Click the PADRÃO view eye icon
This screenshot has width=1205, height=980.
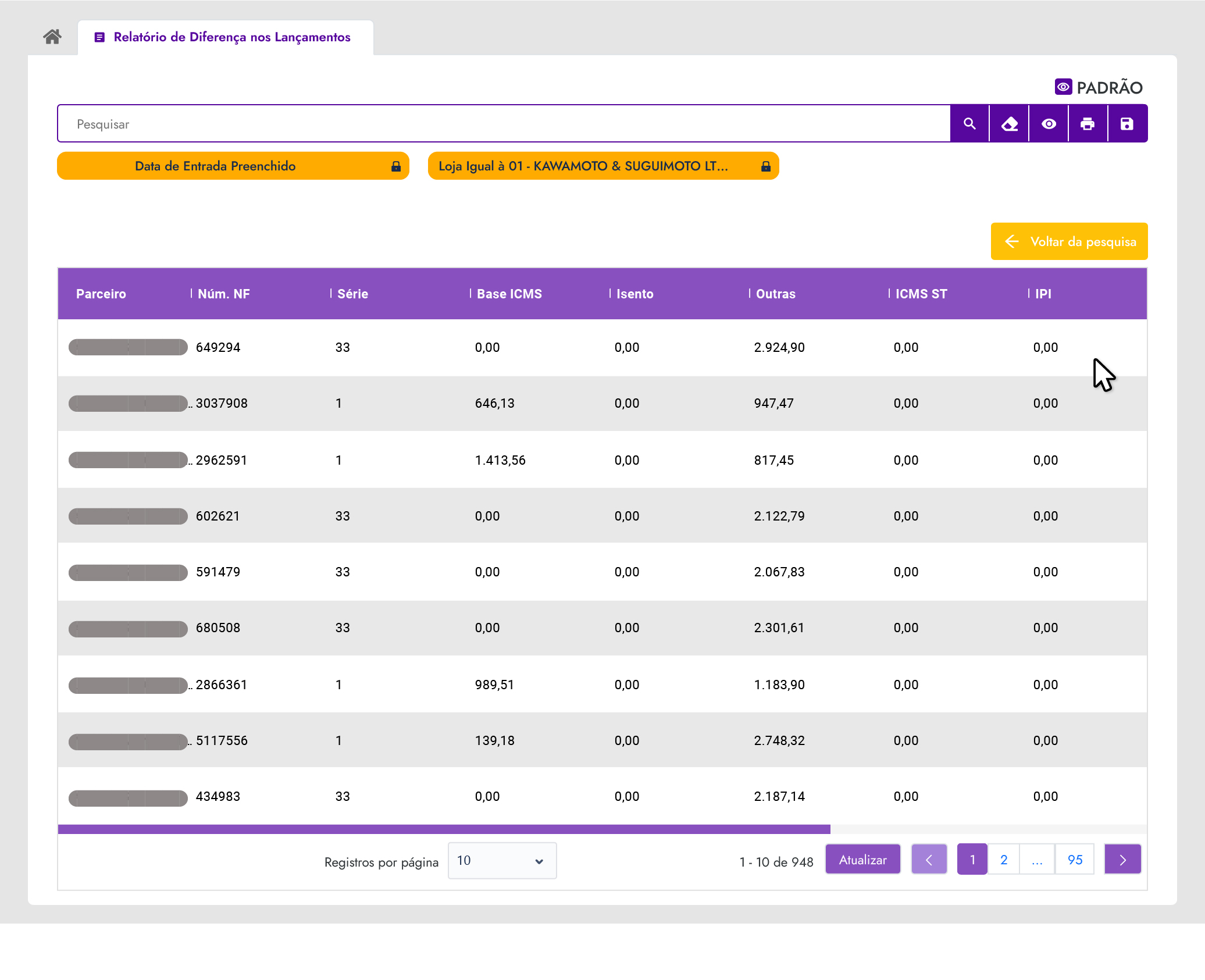(1063, 87)
